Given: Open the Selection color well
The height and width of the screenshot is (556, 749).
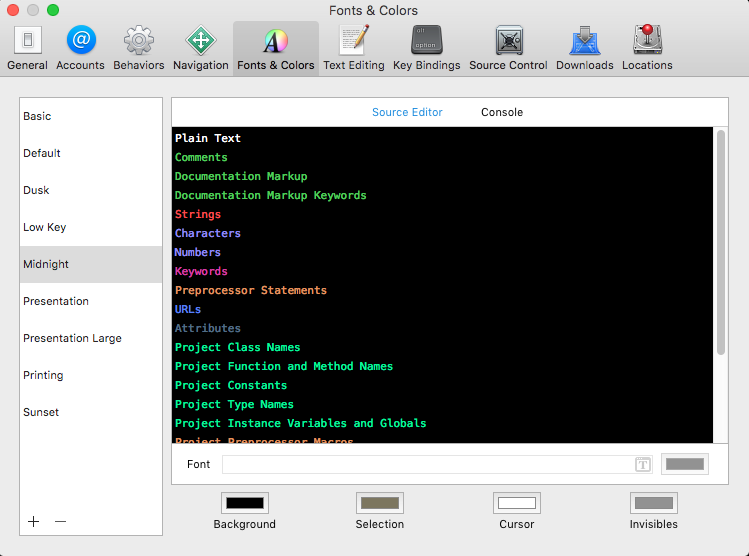Looking at the screenshot, I should pos(380,503).
